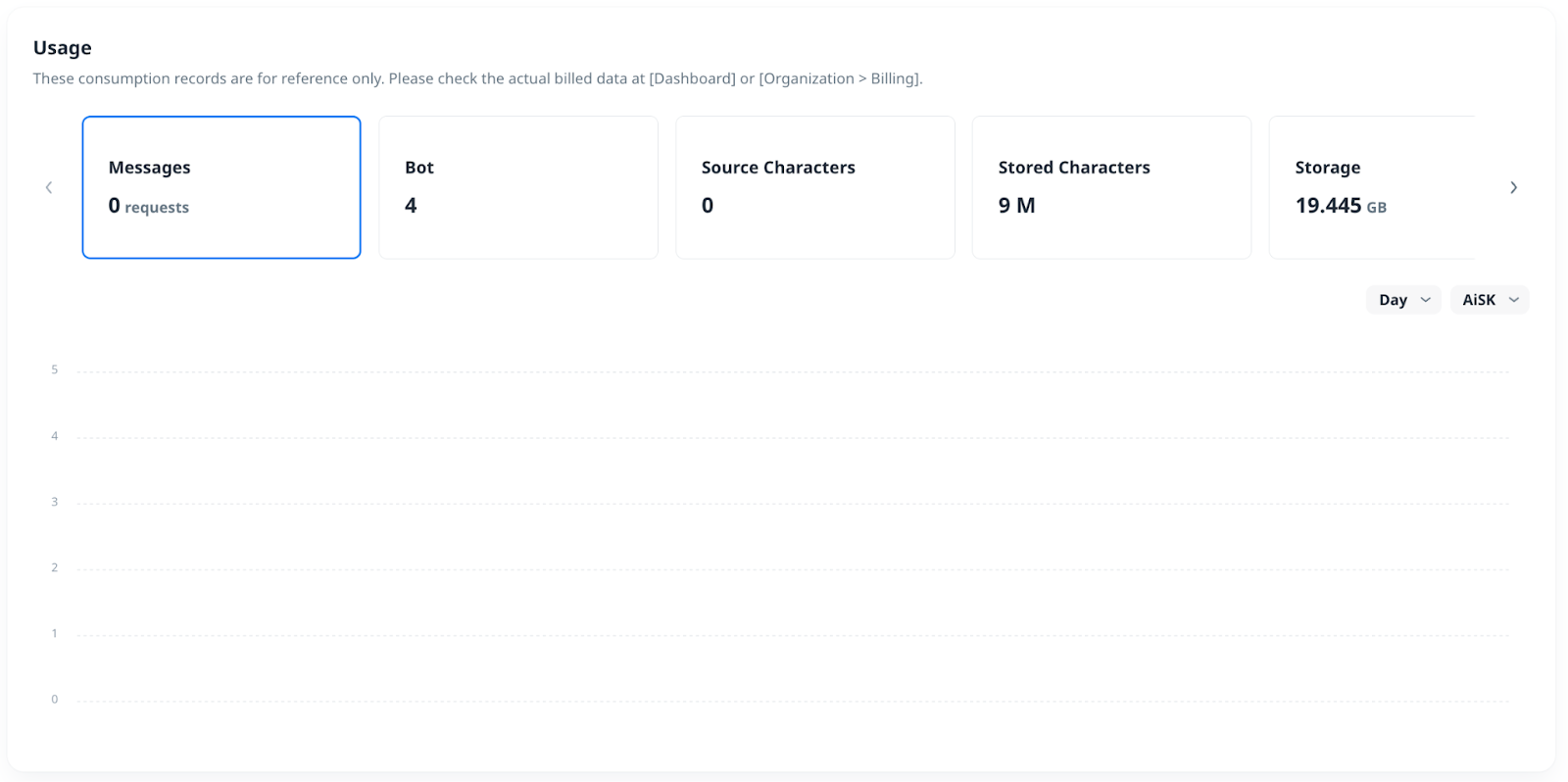Click the 19.445 GB storage value
1568x782 pixels.
click(x=1340, y=206)
